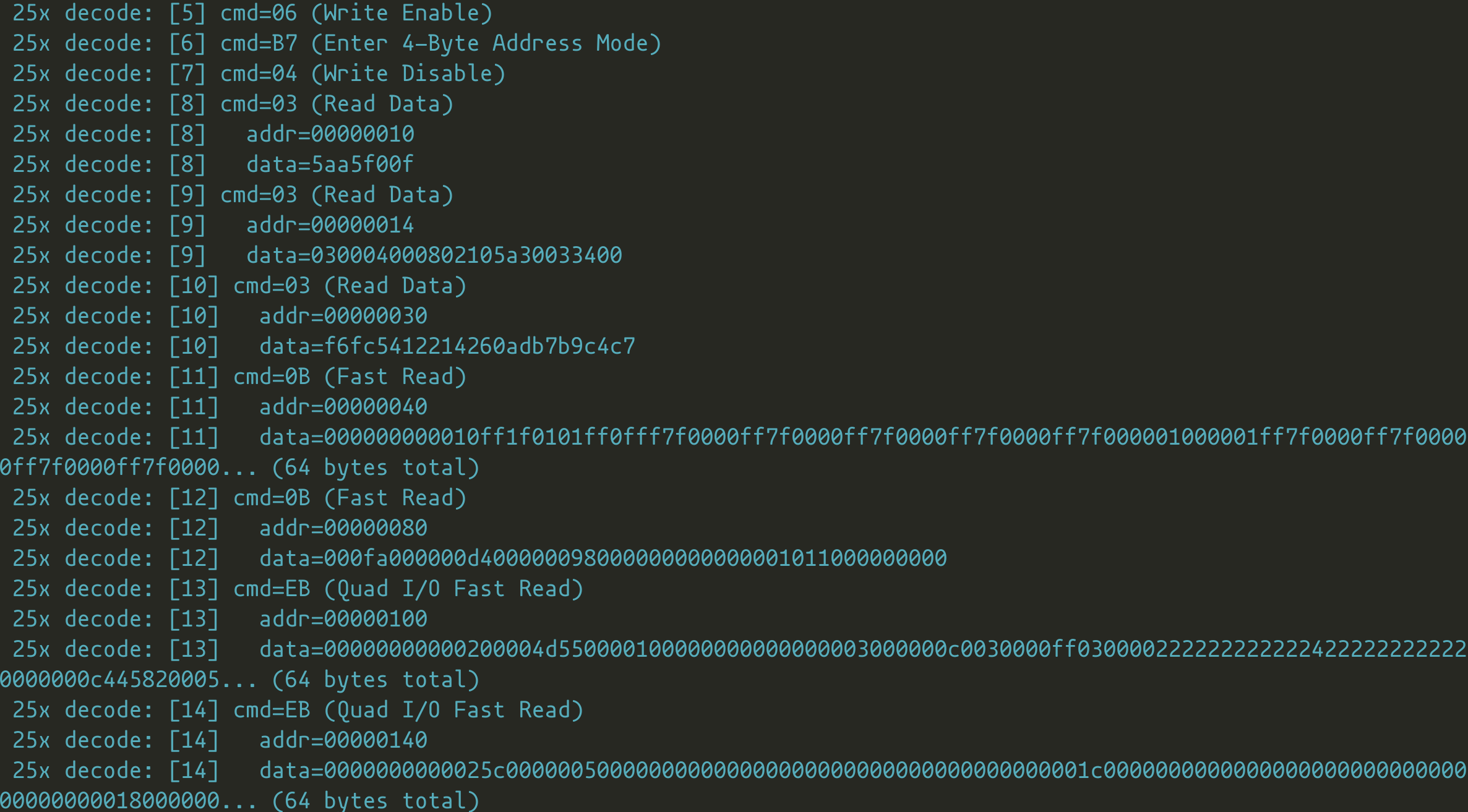Click the [13] Quad I/O Fast Read line
Image resolution: width=1468 pixels, height=812 pixels.
[298, 589]
